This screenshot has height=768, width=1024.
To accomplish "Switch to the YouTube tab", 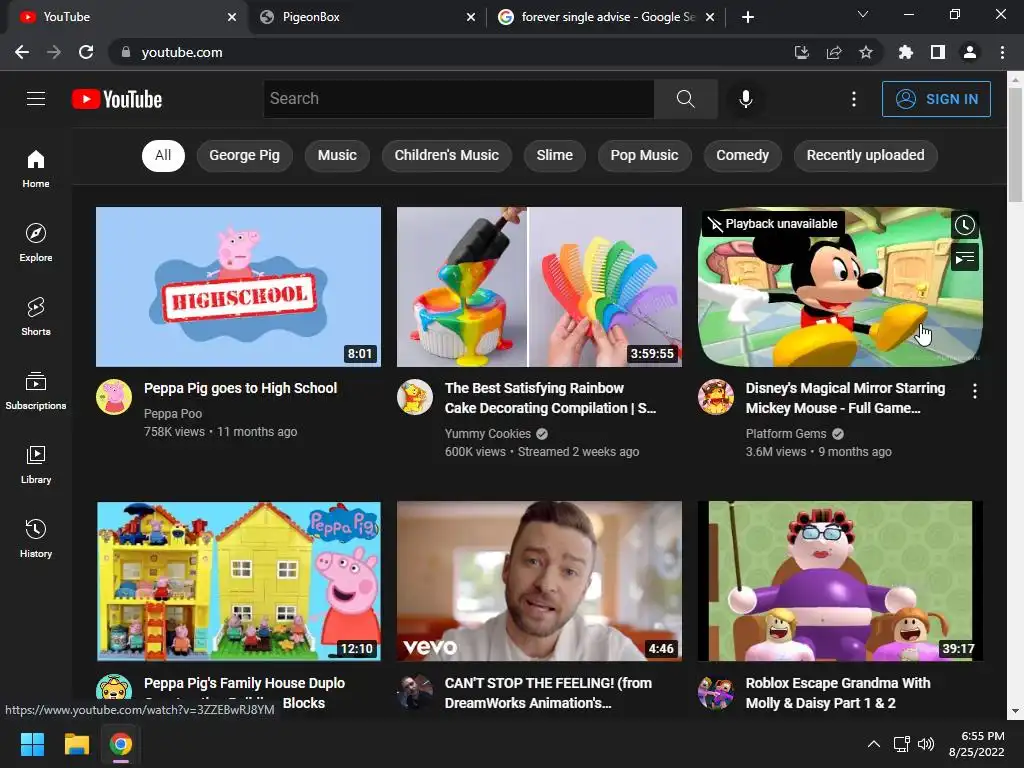I will pos(127,17).
